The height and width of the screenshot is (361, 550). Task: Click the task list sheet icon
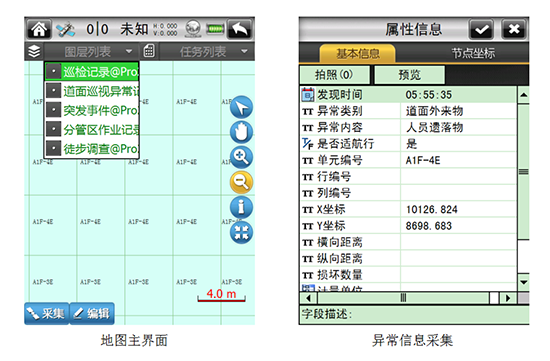pyautogui.click(x=149, y=51)
